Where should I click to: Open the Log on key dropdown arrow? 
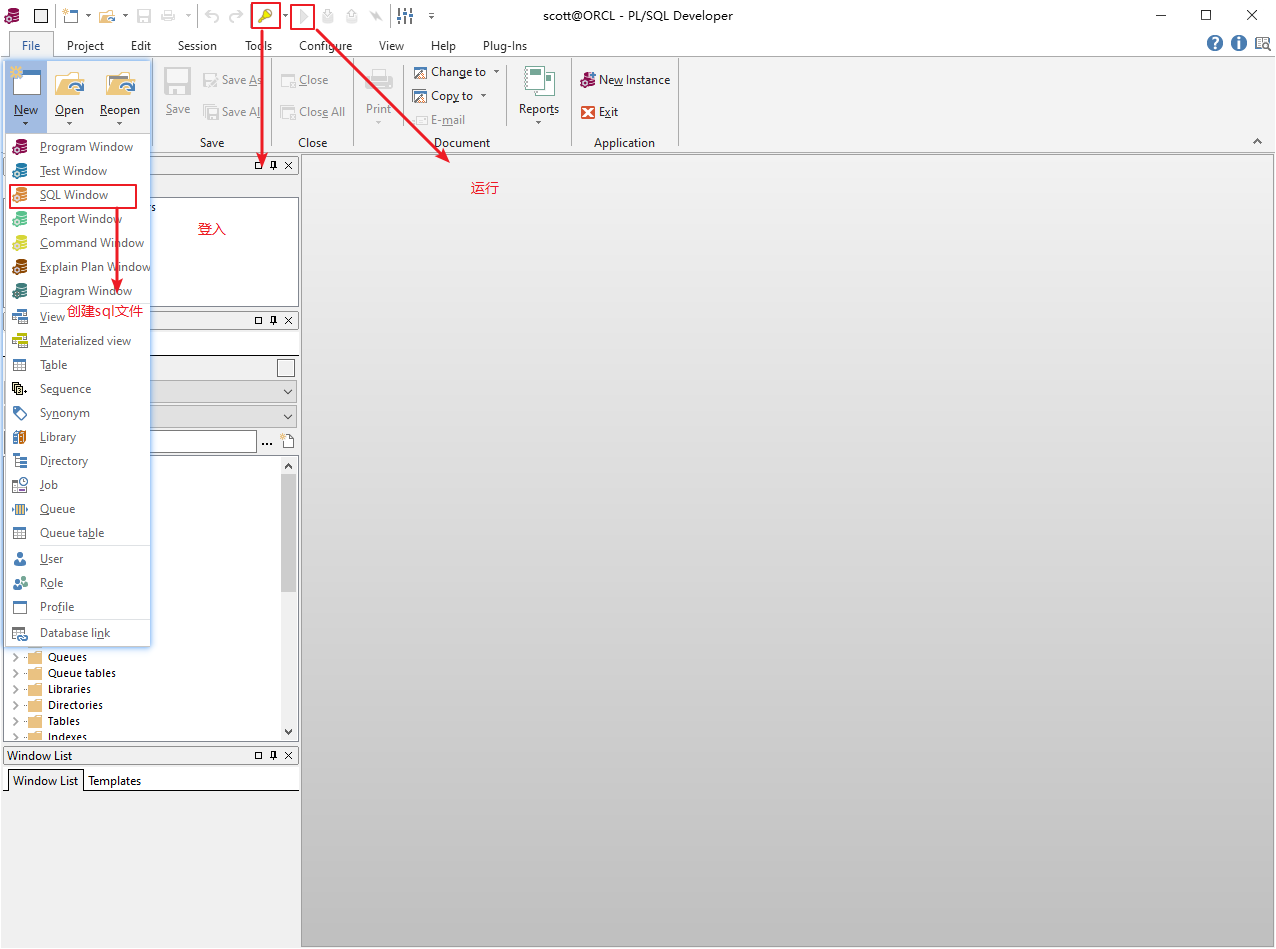coord(286,16)
